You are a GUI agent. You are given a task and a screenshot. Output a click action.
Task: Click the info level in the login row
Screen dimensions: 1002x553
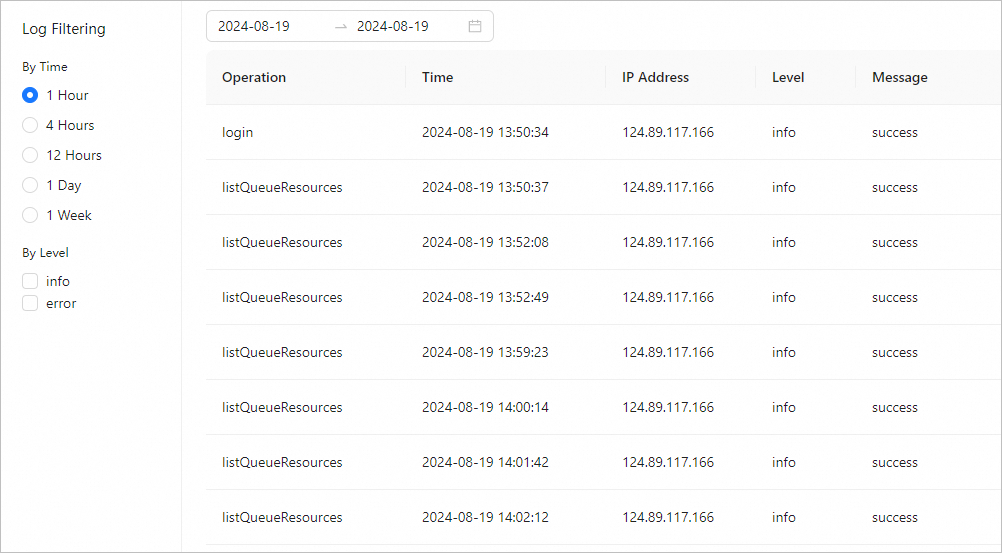(784, 132)
